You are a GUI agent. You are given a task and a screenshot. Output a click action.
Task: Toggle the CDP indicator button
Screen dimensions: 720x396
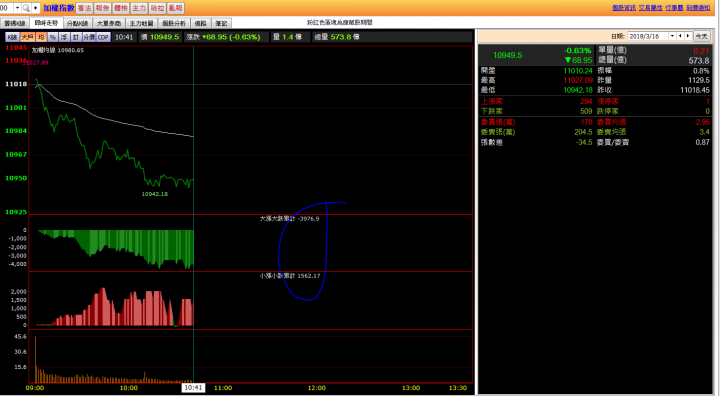(x=104, y=37)
